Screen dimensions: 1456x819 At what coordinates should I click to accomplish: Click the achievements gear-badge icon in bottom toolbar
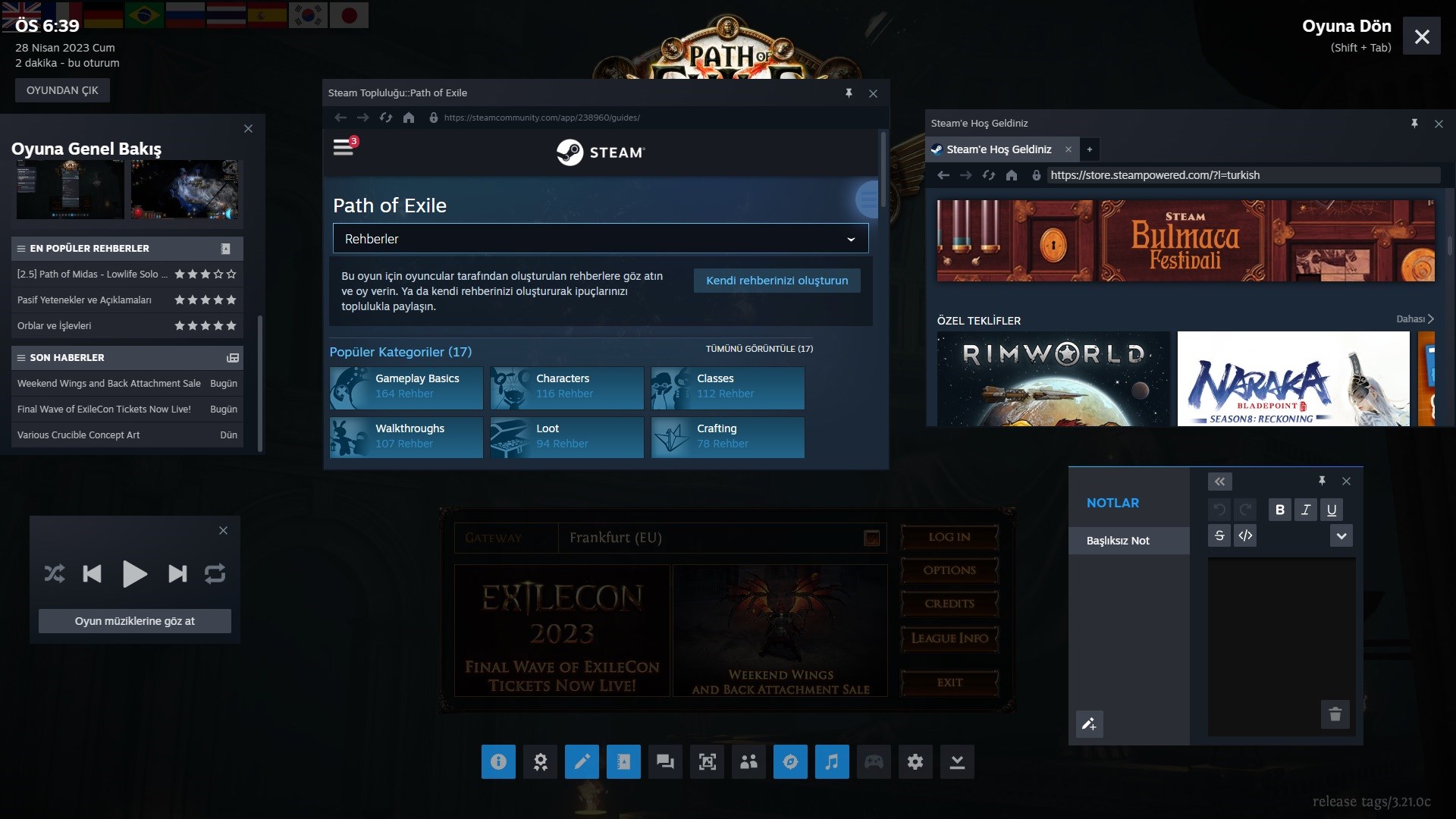point(540,761)
